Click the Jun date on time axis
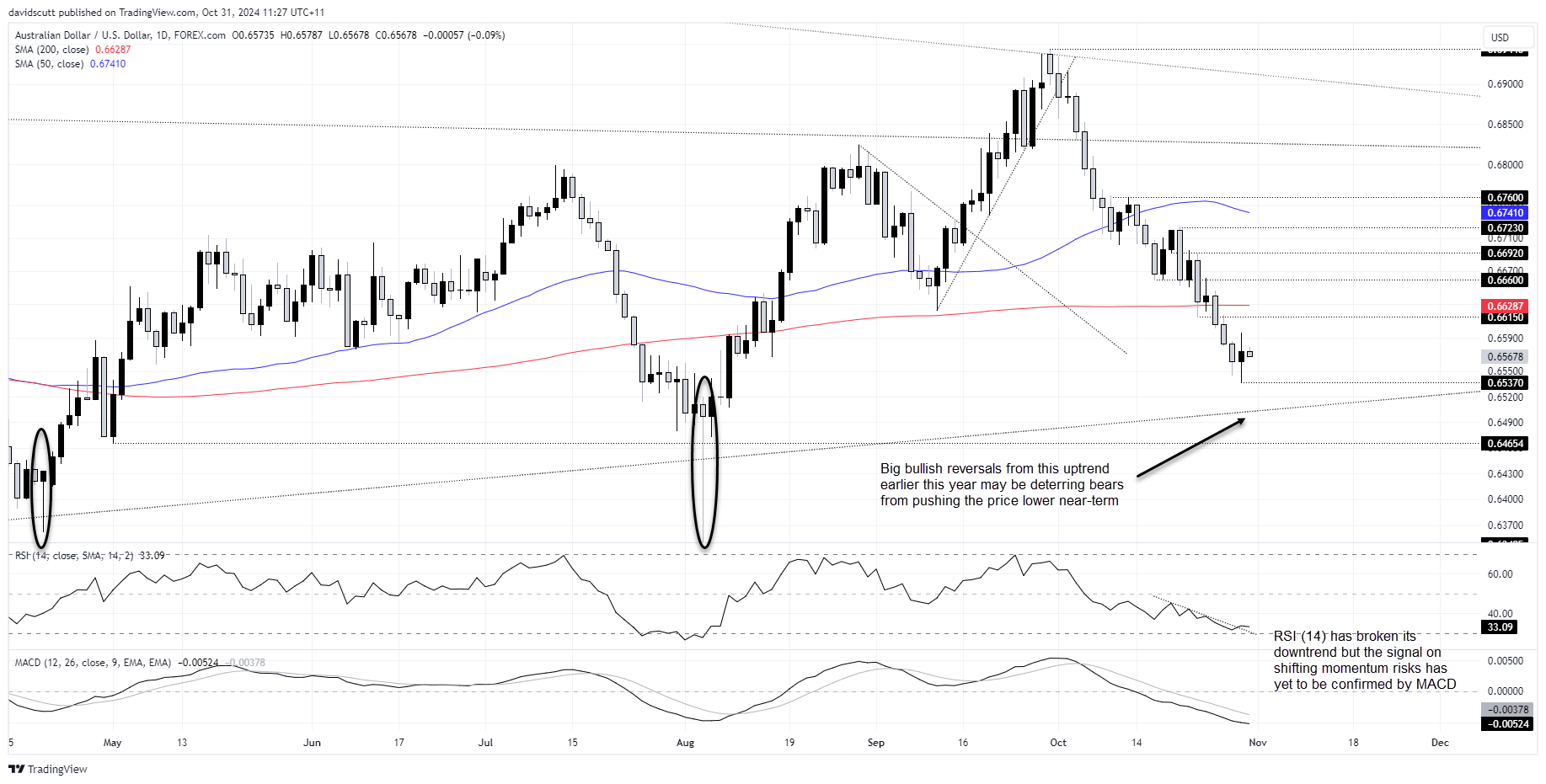Image resolution: width=1546 pixels, height=784 pixels. coord(312,743)
